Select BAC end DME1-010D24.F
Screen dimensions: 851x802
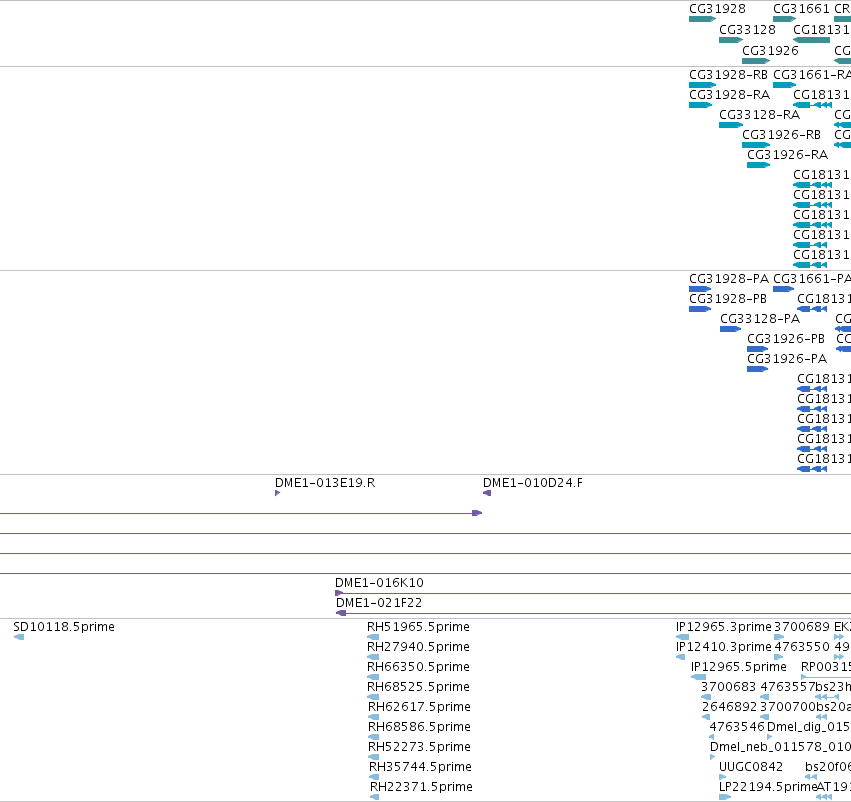point(487,493)
